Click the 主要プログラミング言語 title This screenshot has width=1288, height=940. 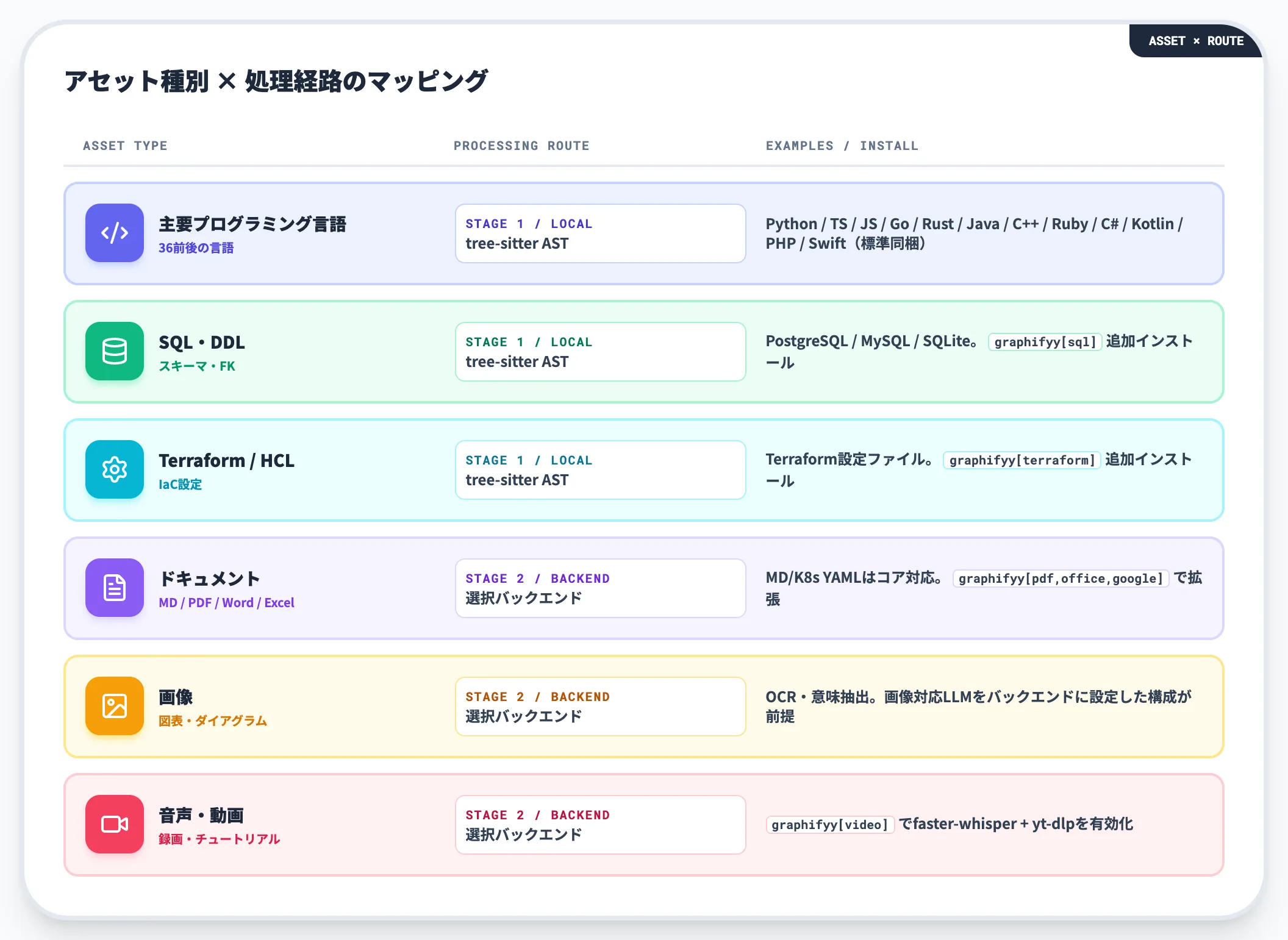tap(252, 224)
